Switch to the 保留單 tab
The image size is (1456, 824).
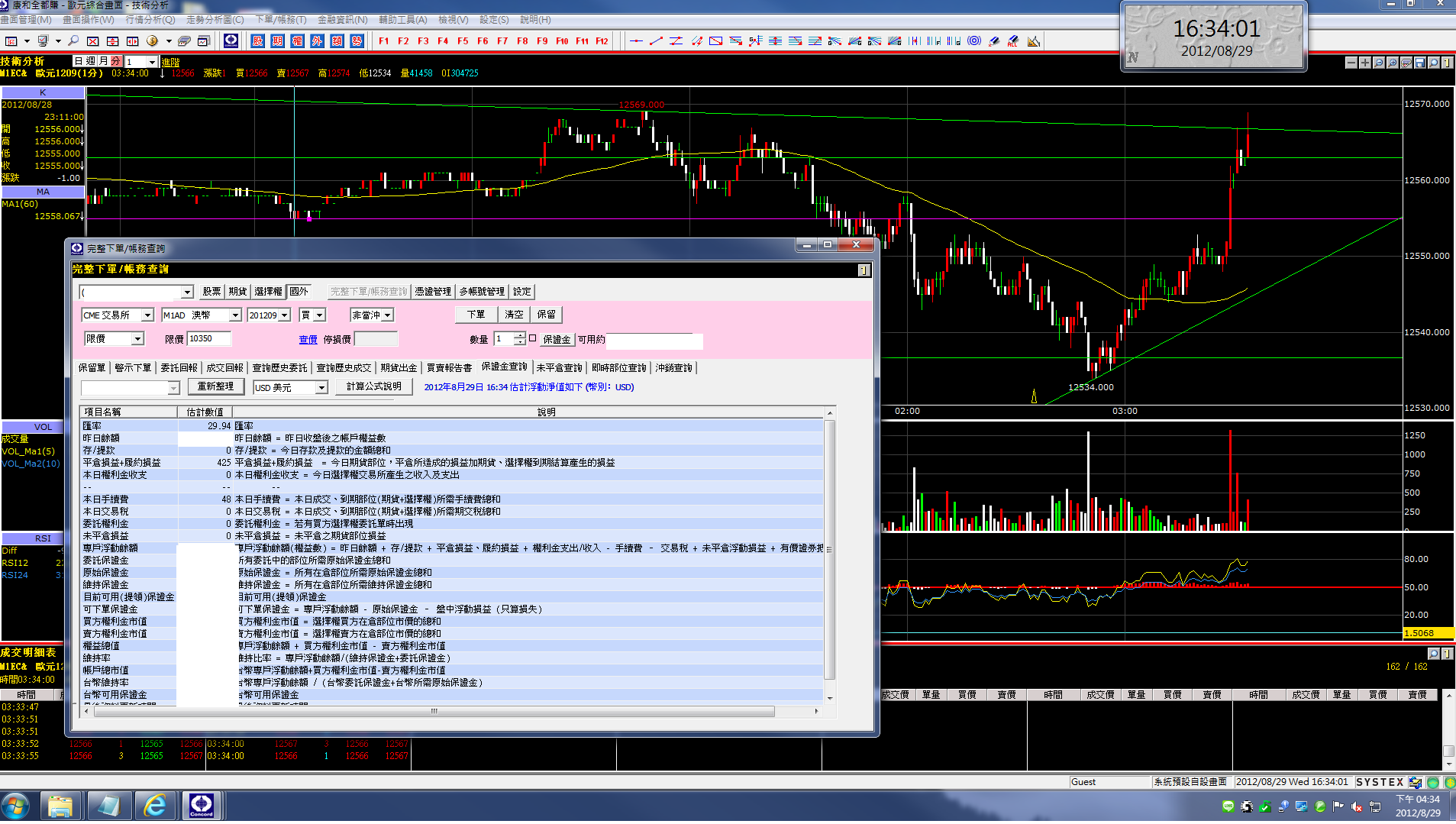[92, 368]
